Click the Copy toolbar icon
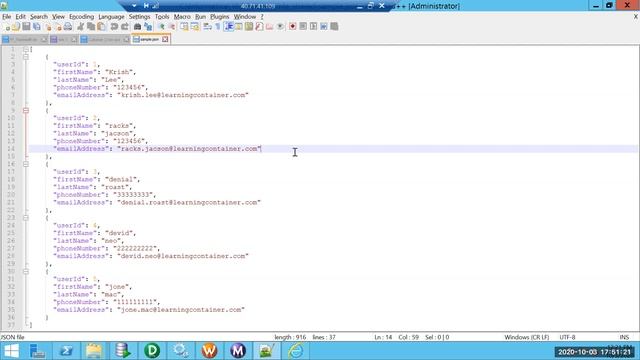 pyautogui.click(x=91, y=27)
